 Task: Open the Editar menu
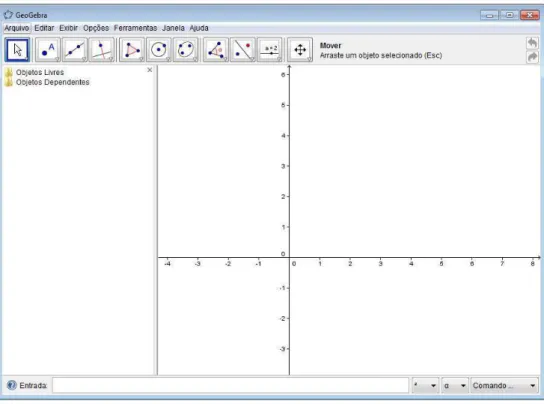tap(44, 28)
